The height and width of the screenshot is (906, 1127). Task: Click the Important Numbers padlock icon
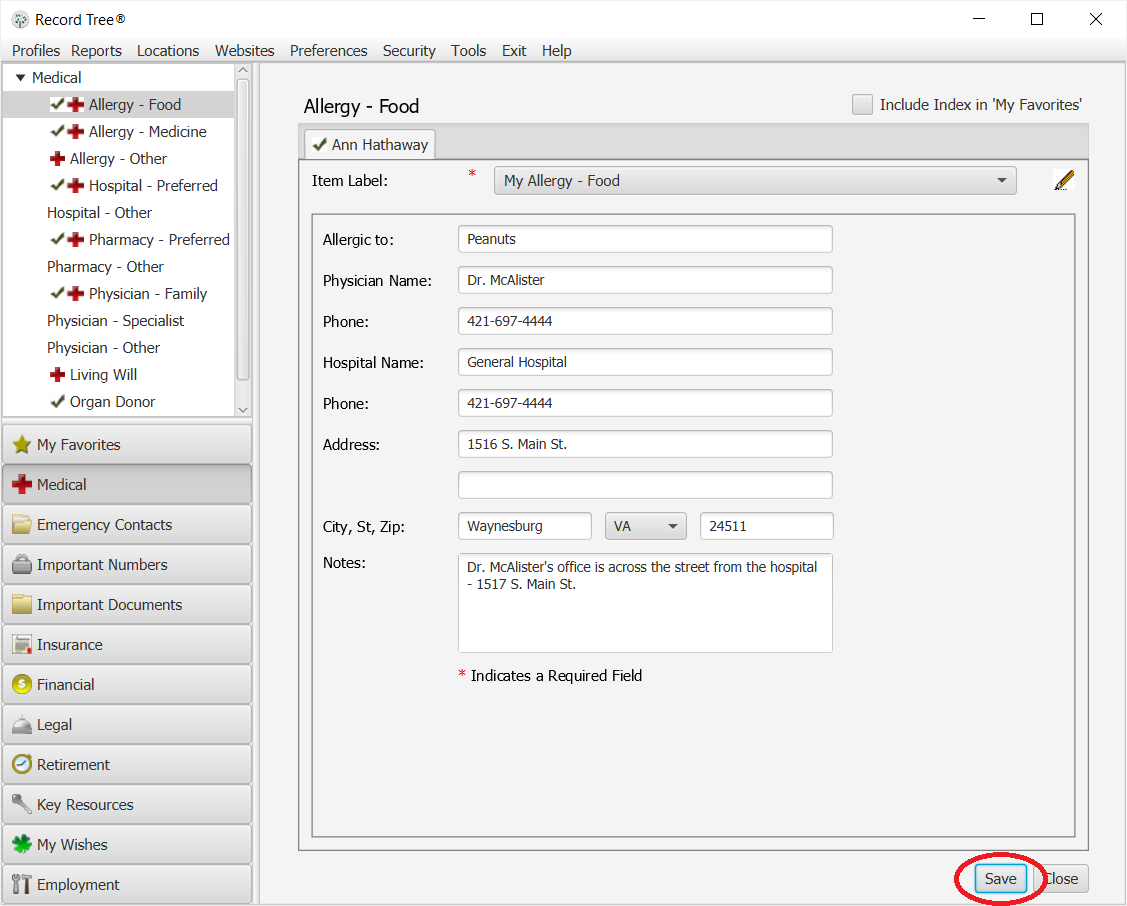(22, 564)
